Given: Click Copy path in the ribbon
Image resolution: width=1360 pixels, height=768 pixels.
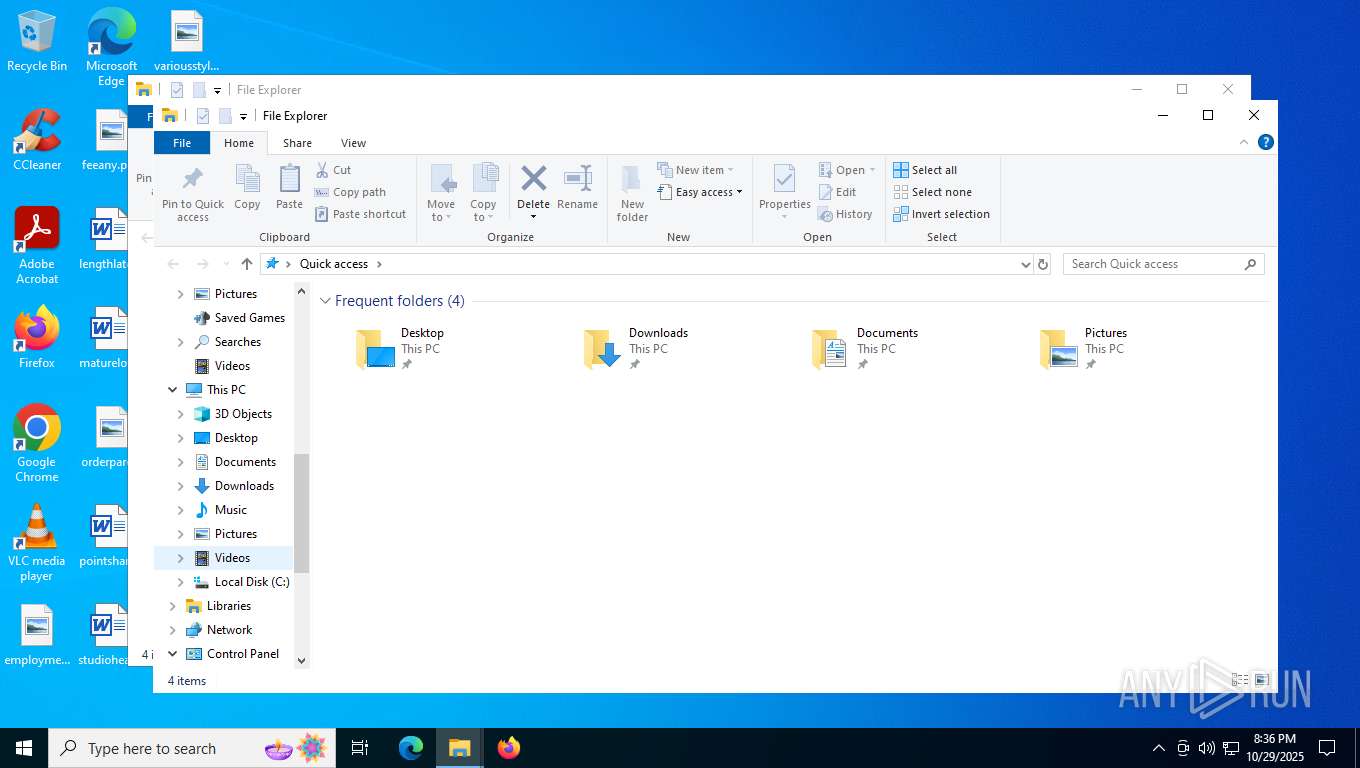Looking at the screenshot, I should (350, 192).
